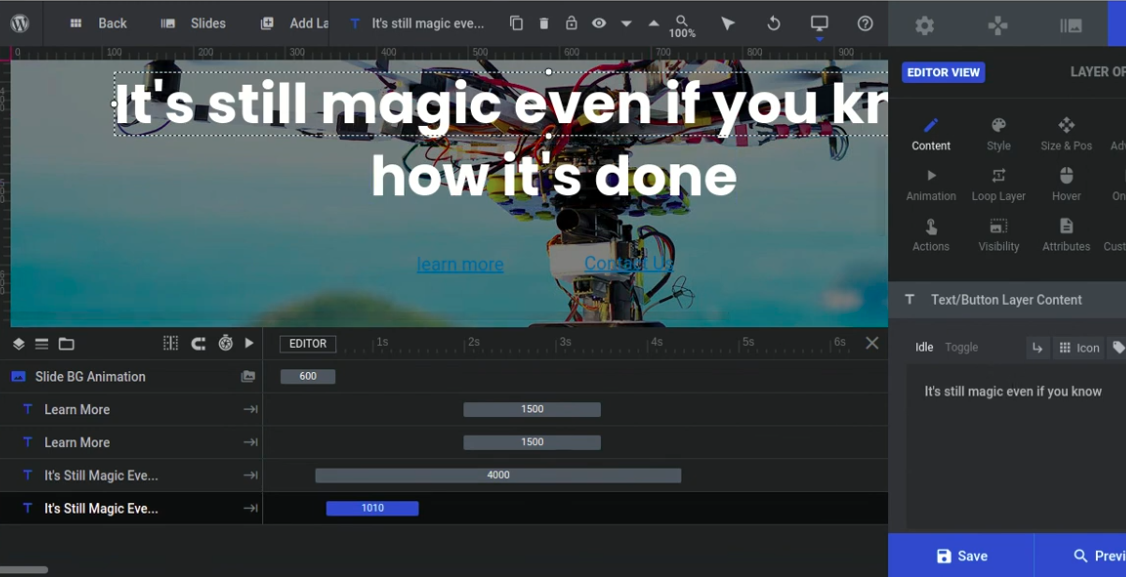1126x577 pixels.
Task: Duplicate layer using the copy icon
Action: pos(516,23)
